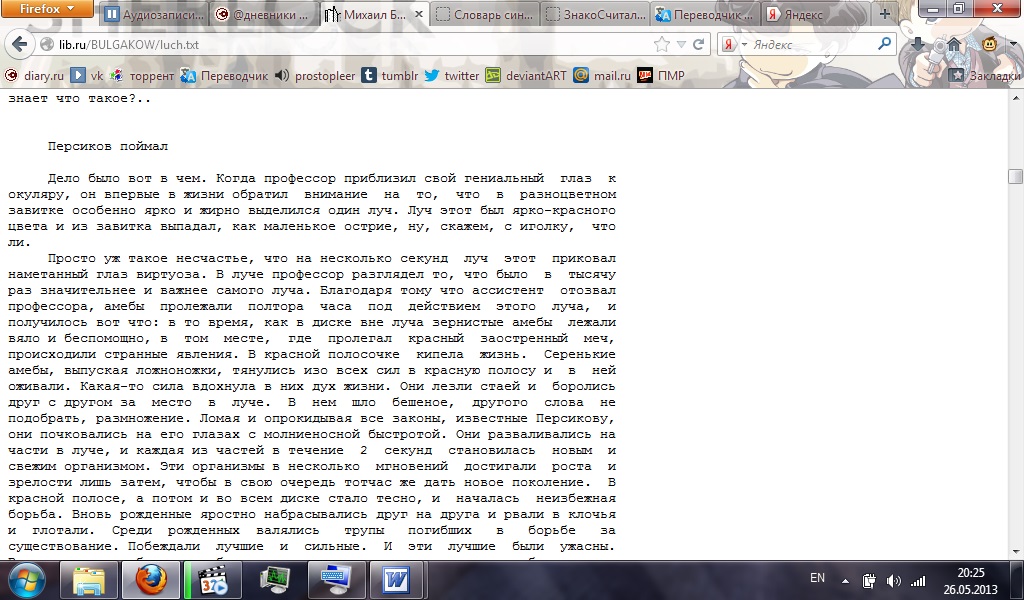1024x600 pixels.
Task: Switch to the Аудиозаписи tab
Action: coord(153,15)
